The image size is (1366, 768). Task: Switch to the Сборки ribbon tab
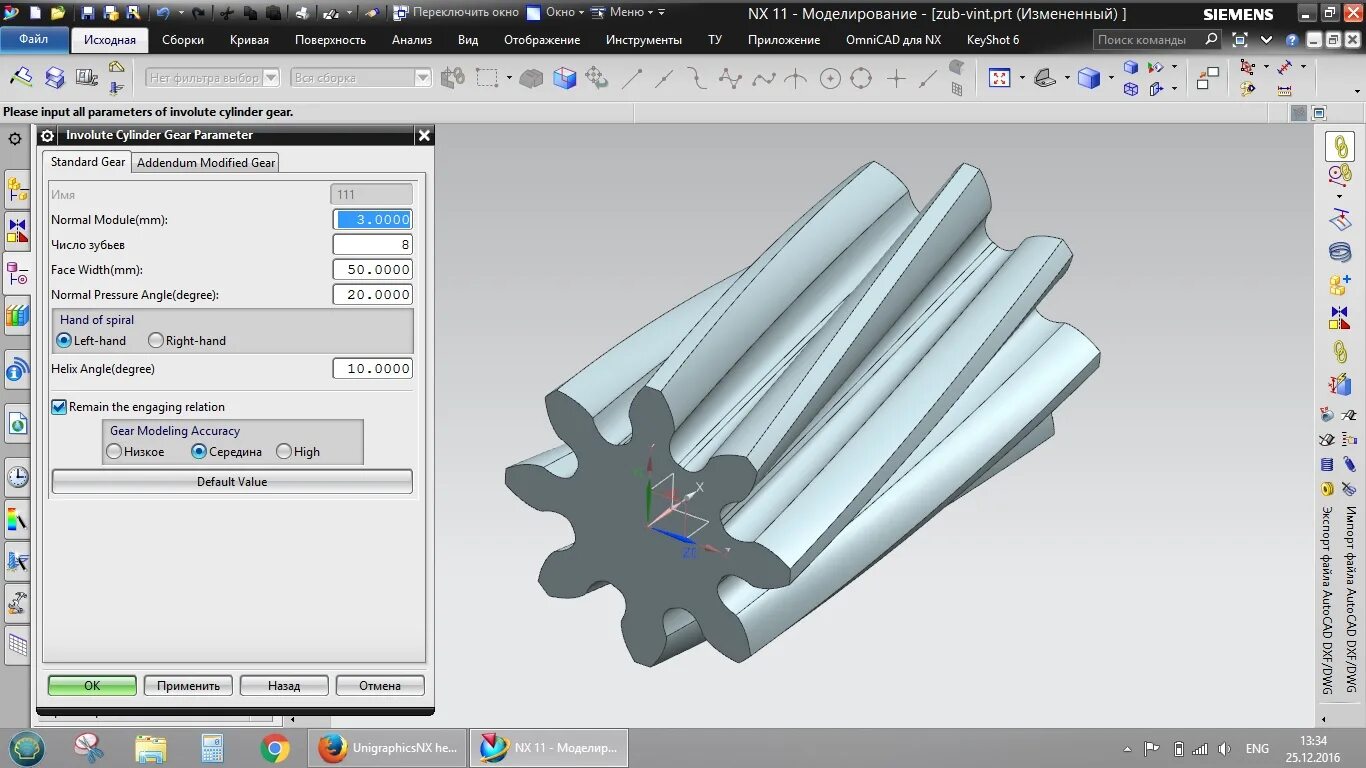[183, 40]
